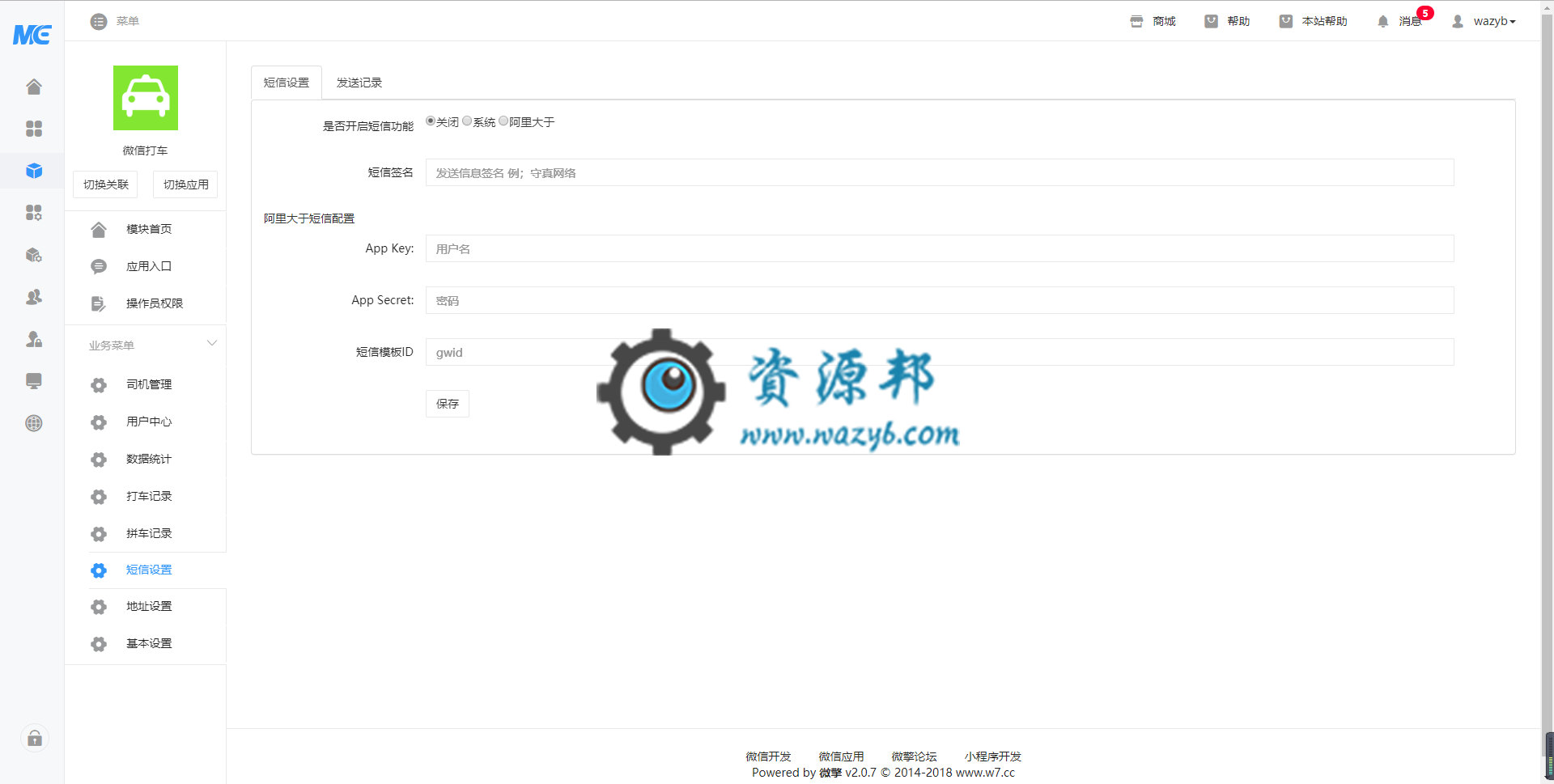Open 本站帮助 in the header
The height and width of the screenshot is (784, 1554).
tap(1313, 21)
